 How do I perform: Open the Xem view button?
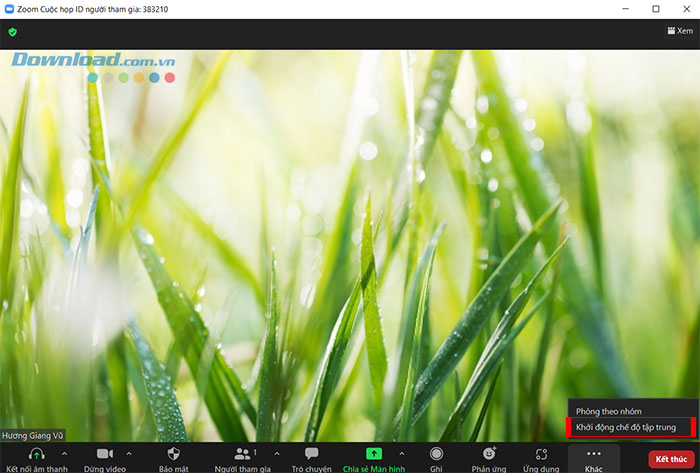(679, 31)
